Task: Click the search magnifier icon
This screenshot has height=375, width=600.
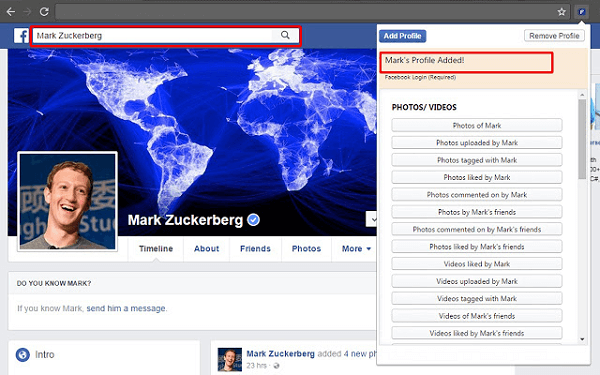Action: click(285, 35)
